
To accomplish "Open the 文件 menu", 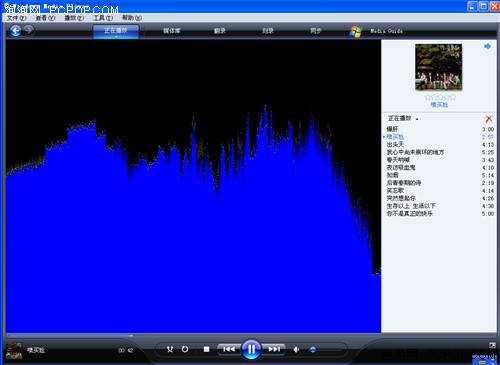I will (17, 18).
